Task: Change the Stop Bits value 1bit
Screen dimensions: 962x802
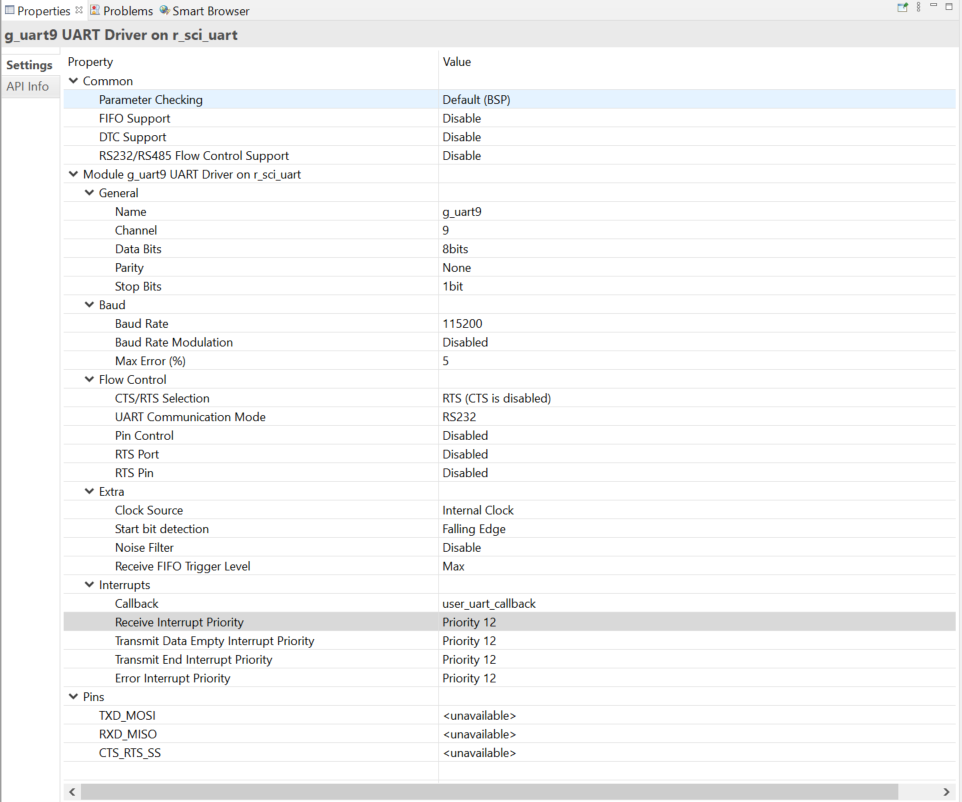Action: coord(453,287)
